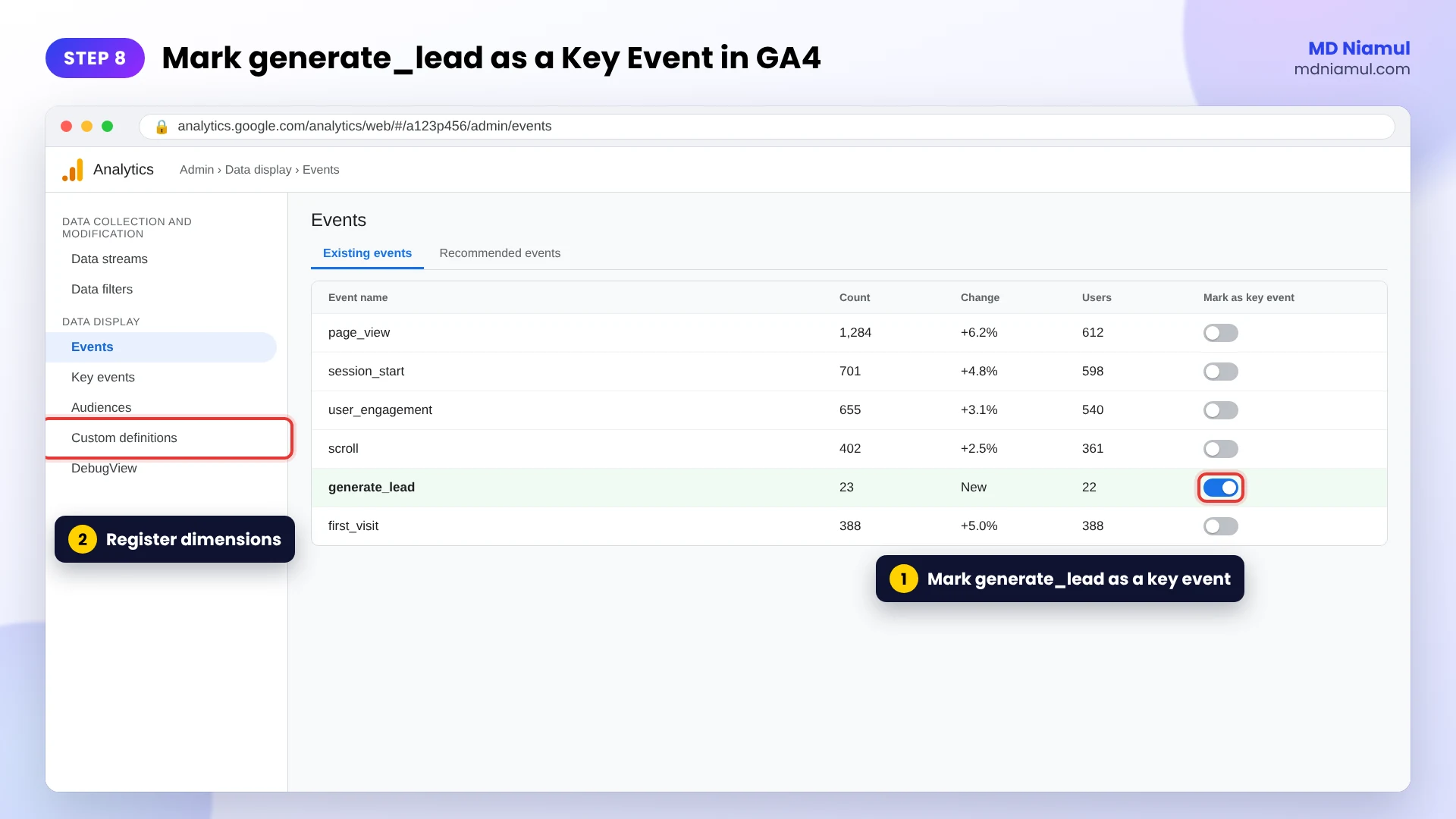The image size is (1456, 819).
Task: Open Key events in the sidebar
Action: (103, 378)
